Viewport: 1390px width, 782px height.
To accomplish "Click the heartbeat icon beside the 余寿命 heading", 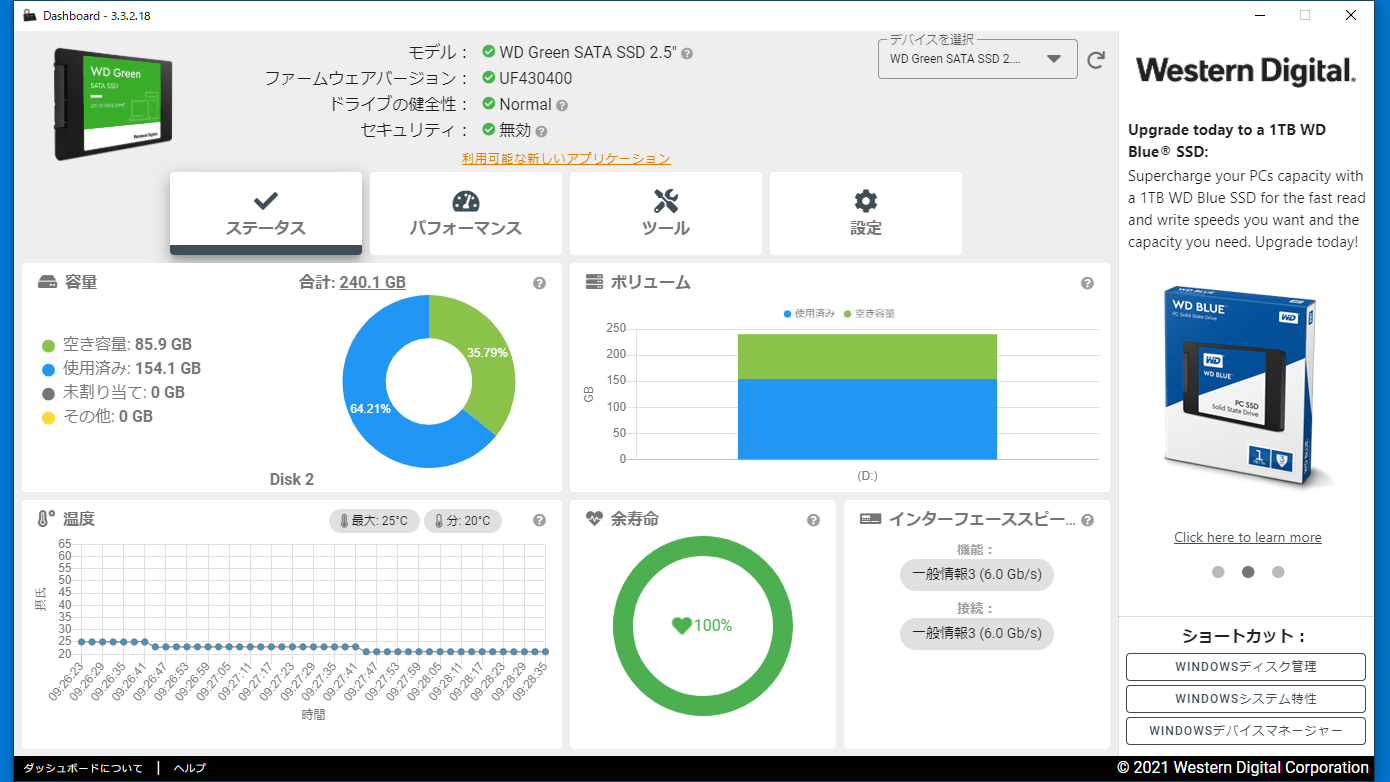I will tap(594, 519).
